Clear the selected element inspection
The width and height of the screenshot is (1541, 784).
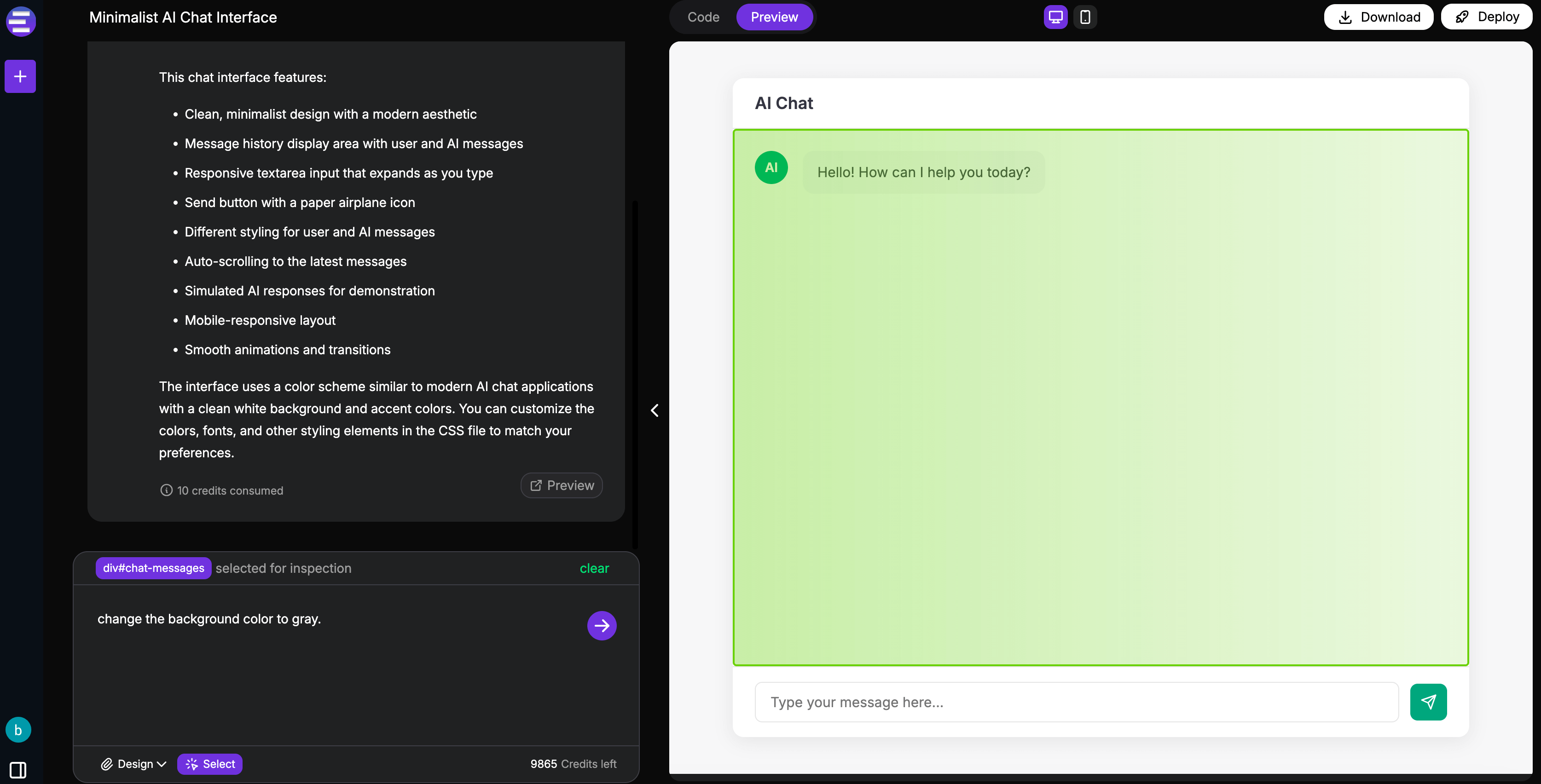pyautogui.click(x=594, y=568)
